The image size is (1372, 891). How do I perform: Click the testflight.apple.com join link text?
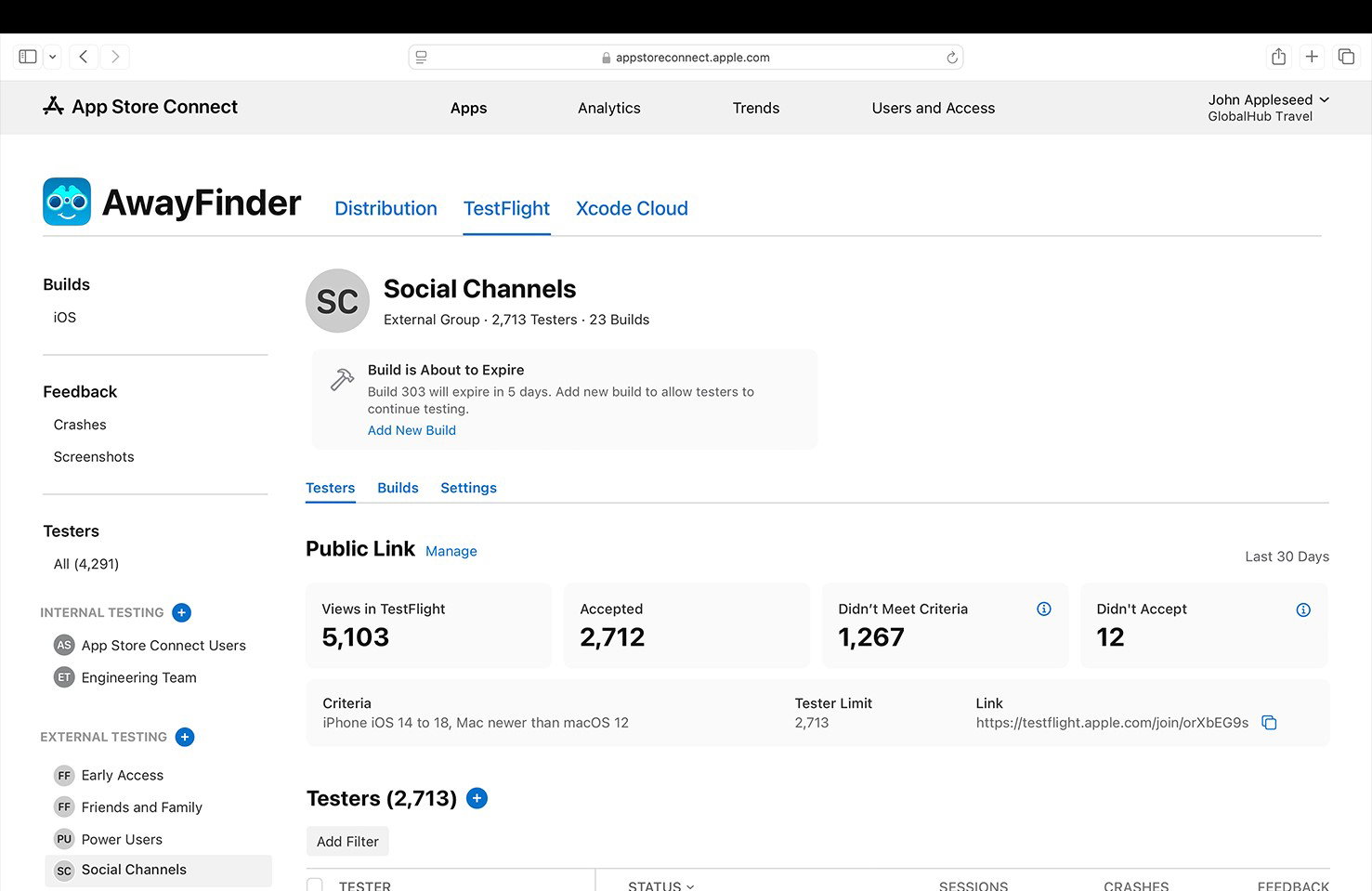(1112, 723)
